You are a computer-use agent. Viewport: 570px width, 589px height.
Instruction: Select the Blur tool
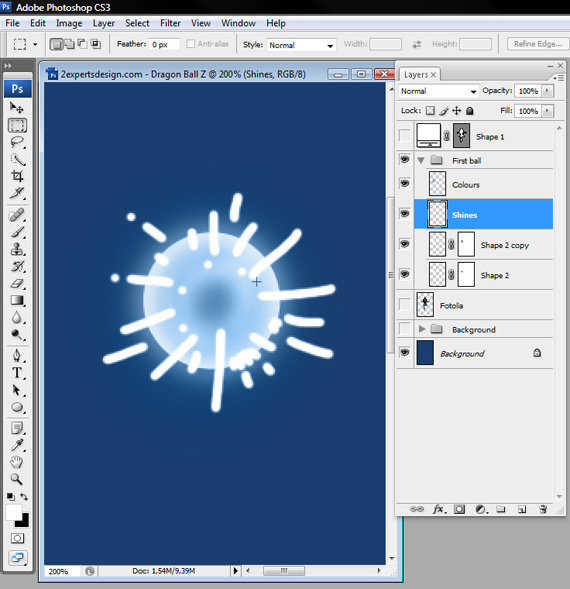tap(17, 317)
